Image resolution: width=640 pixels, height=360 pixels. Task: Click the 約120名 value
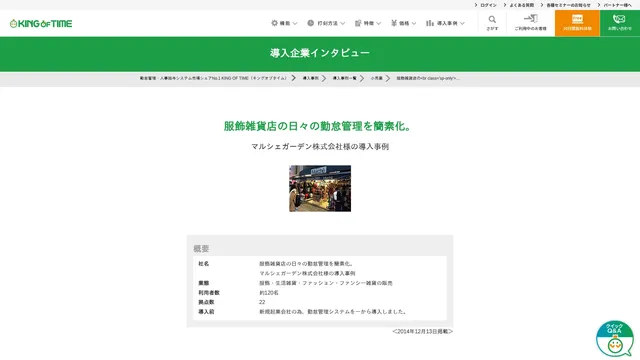[269, 293]
